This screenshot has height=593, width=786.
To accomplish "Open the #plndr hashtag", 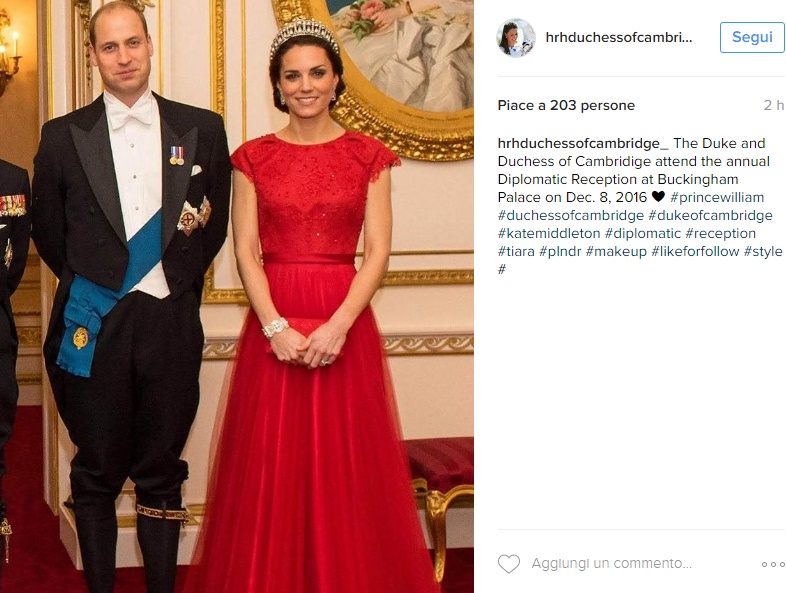I will click(560, 252).
